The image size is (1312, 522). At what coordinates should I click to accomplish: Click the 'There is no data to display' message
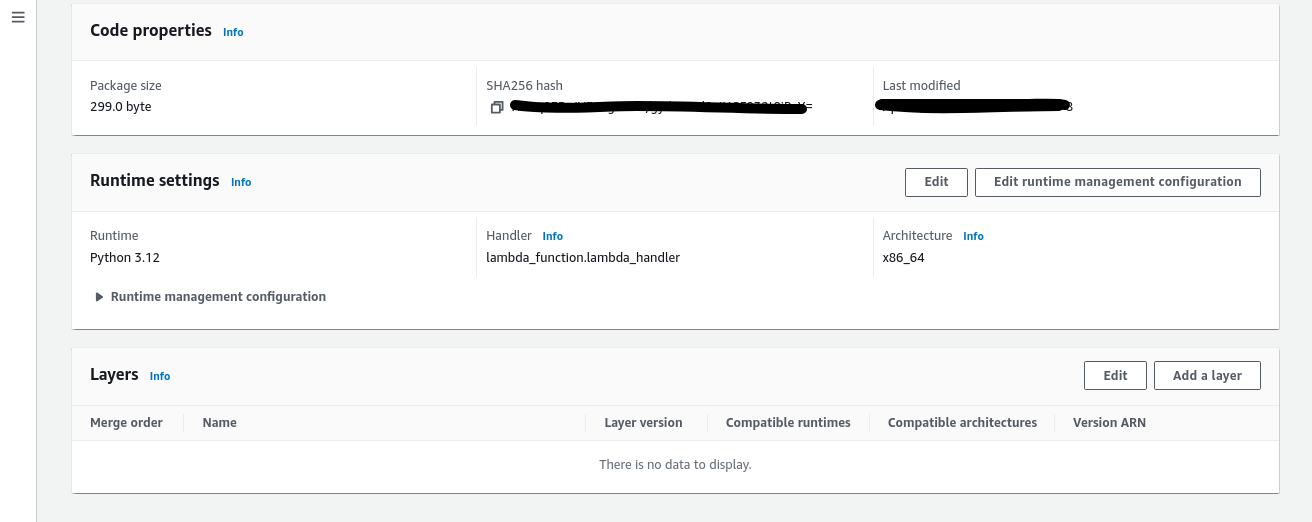tap(675, 465)
